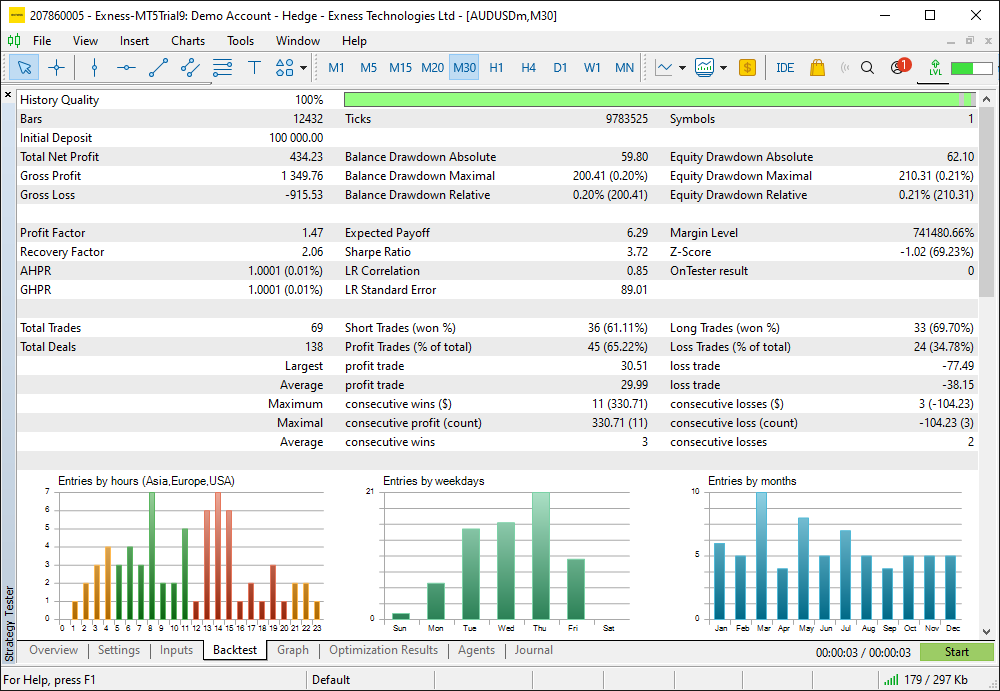Click the LVL virtual hosting icon

pyautogui.click(x=935, y=67)
